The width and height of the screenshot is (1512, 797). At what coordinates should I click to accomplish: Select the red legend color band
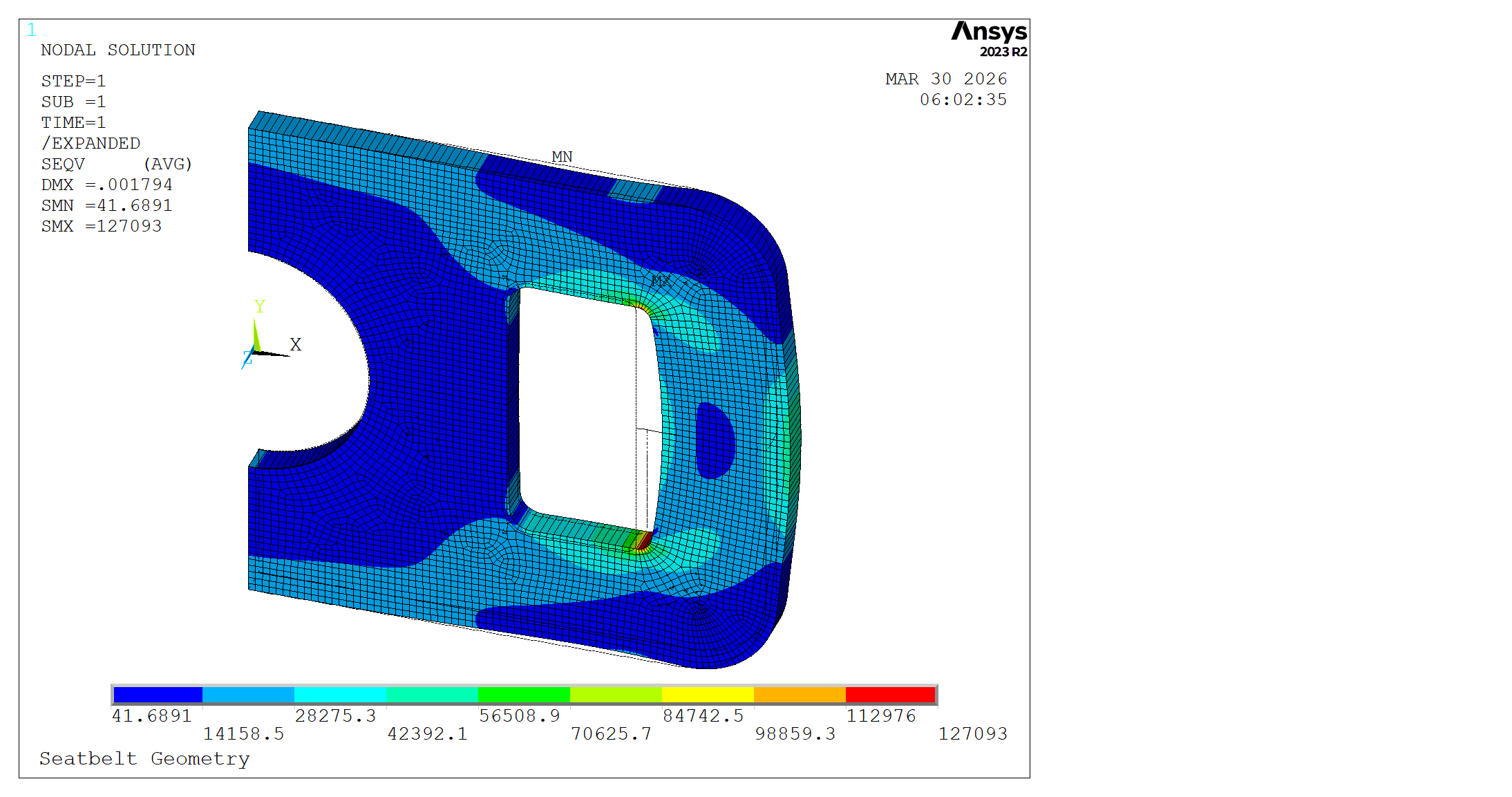click(x=890, y=694)
